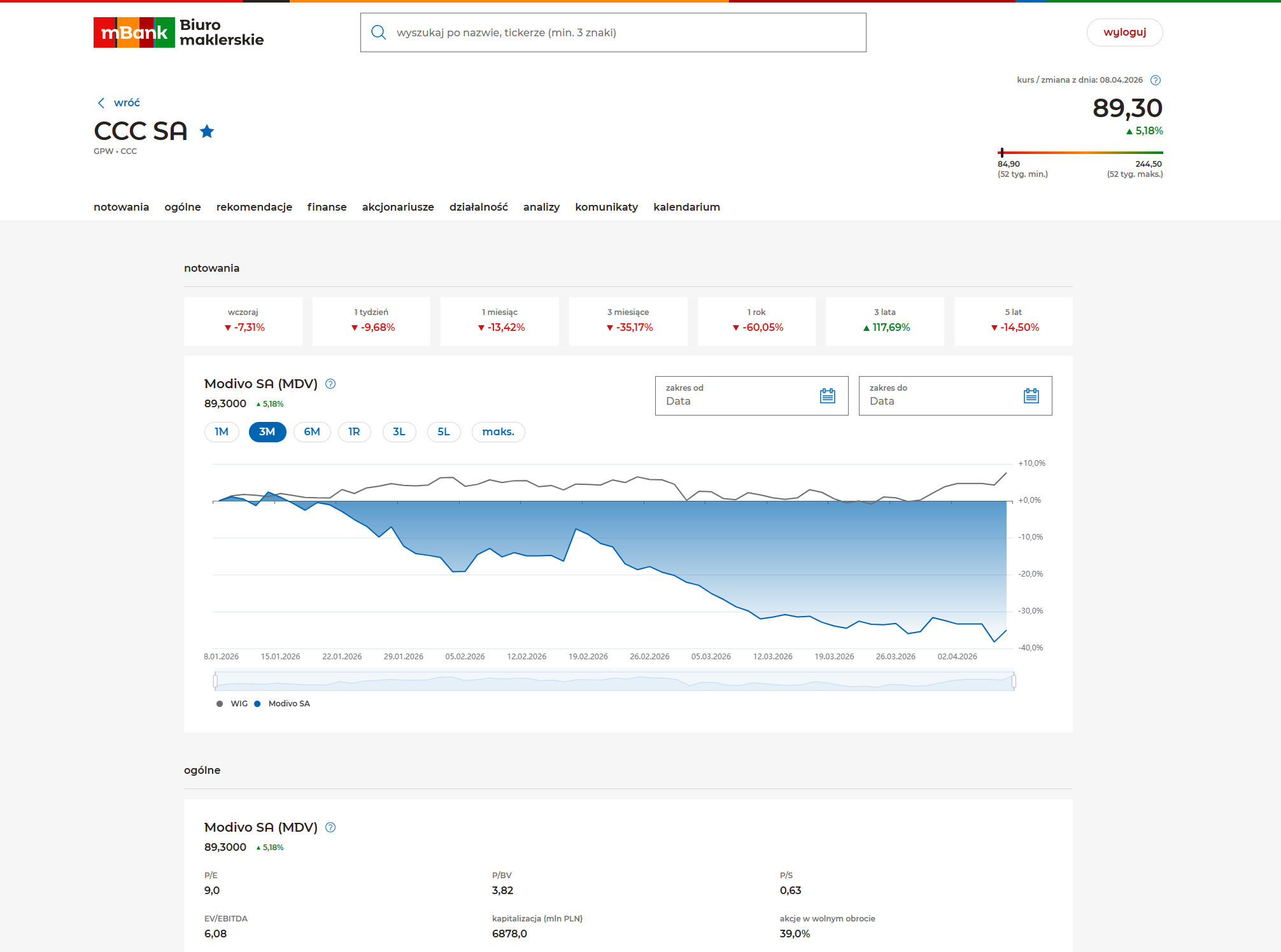Click the 52-week price range marker

(x=1002, y=153)
